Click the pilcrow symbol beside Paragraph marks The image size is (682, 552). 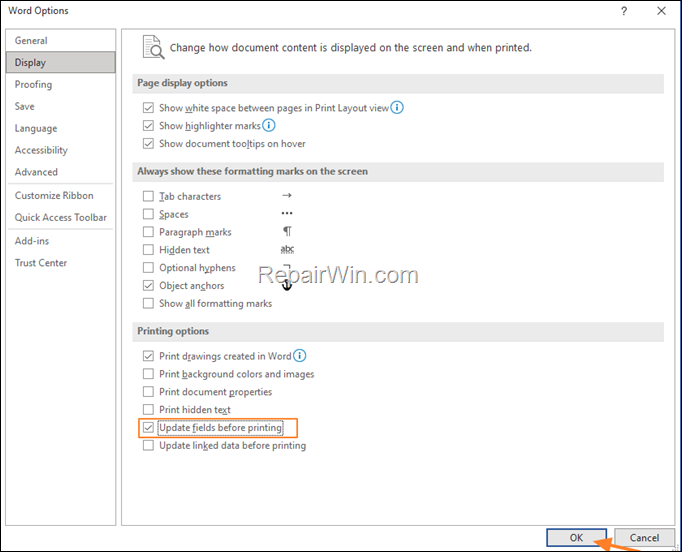pos(288,231)
